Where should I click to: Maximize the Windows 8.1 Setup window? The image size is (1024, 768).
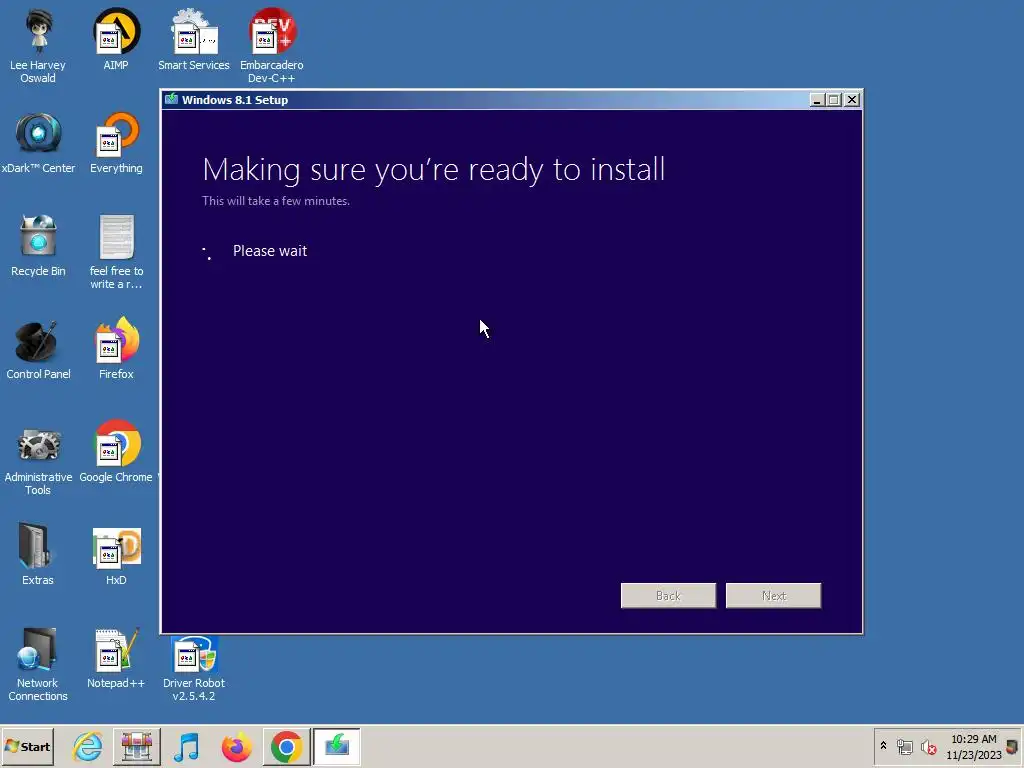[x=834, y=100]
